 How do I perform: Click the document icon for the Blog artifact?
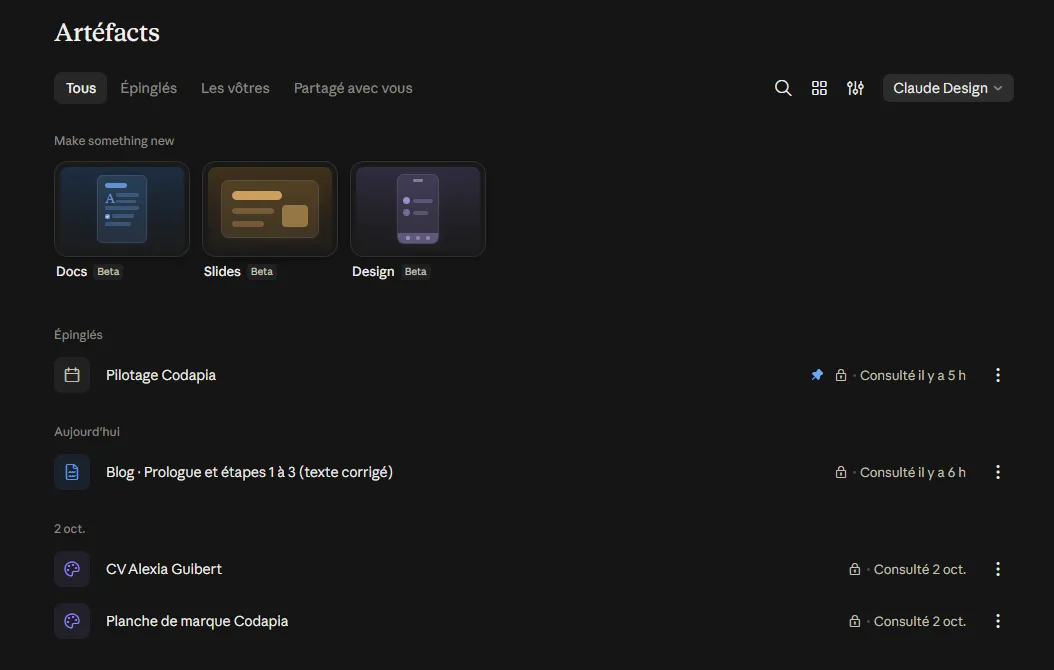click(x=72, y=472)
